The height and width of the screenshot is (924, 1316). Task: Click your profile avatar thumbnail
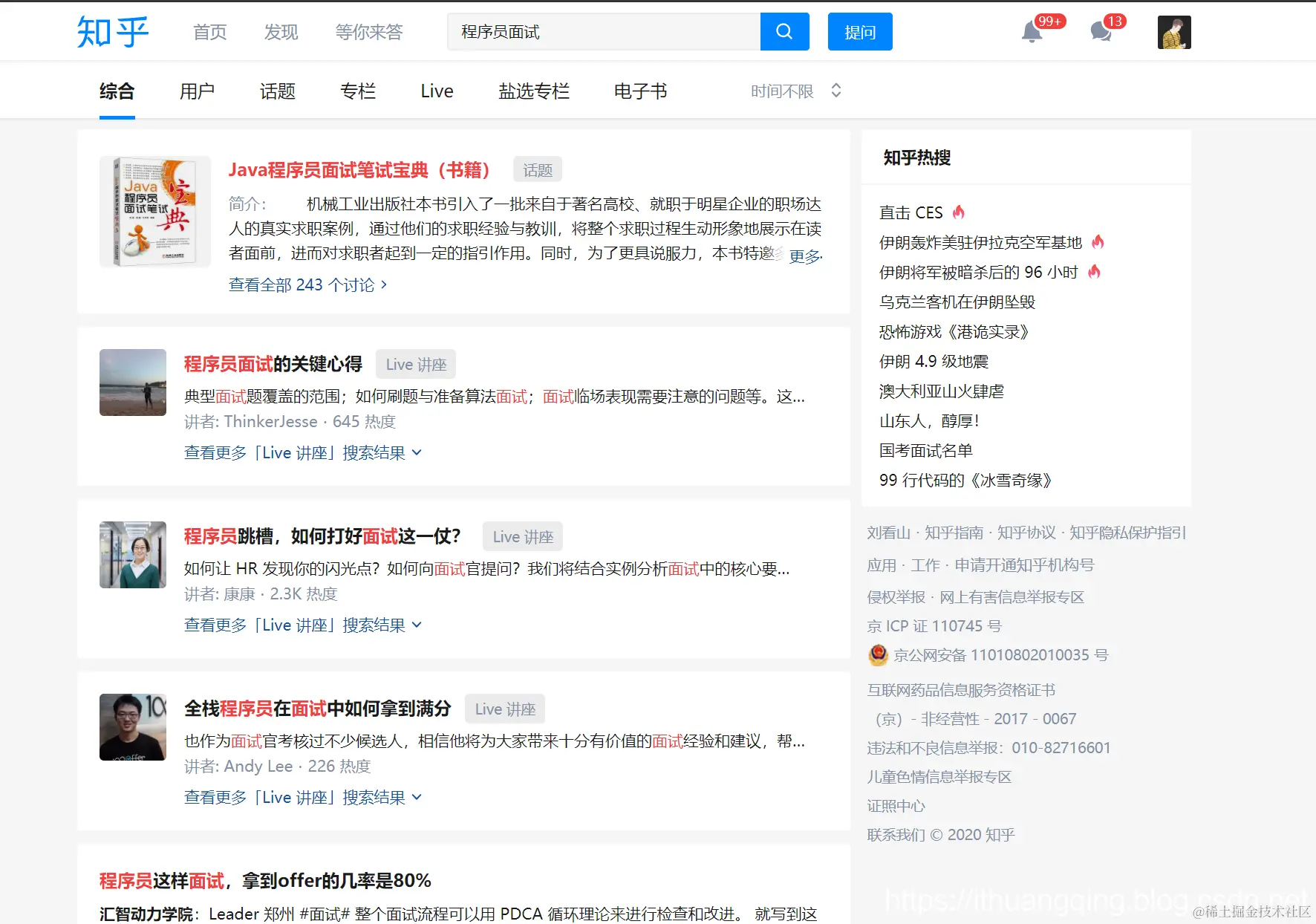coord(1173,32)
